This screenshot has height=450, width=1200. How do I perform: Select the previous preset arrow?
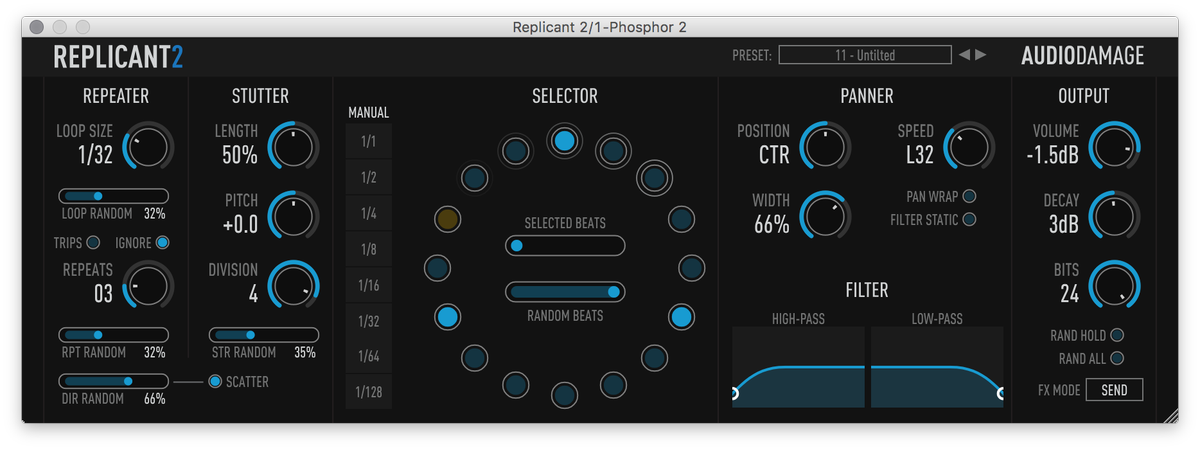(964, 55)
